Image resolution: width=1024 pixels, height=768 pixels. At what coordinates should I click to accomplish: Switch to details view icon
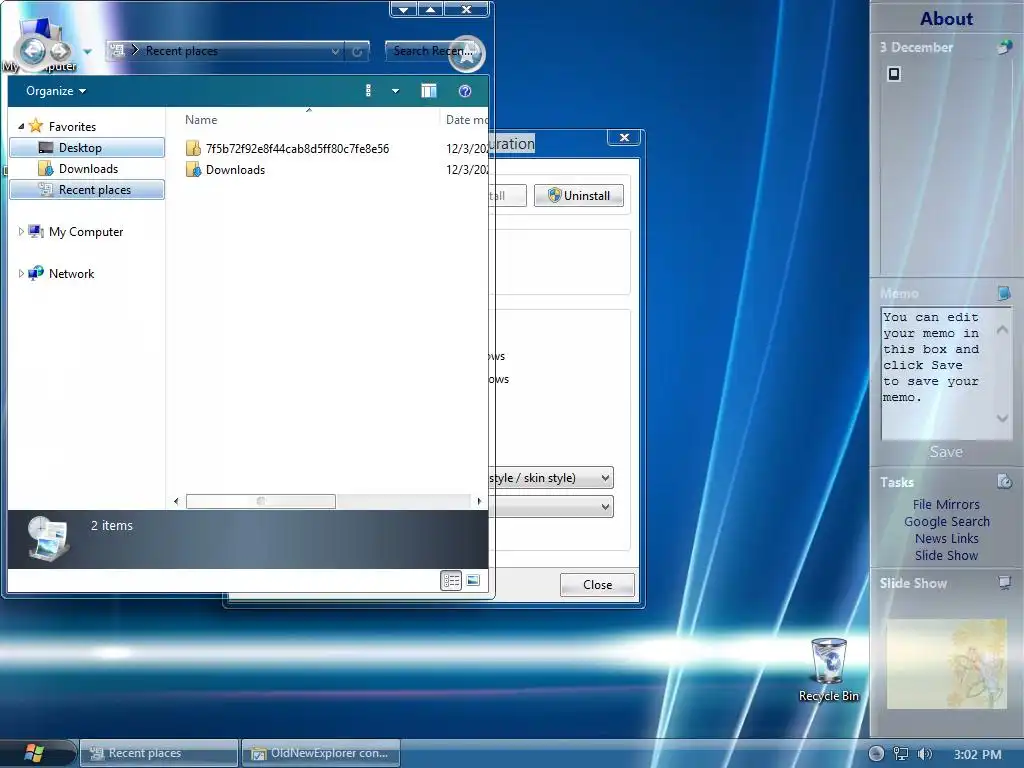tap(451, 581)
